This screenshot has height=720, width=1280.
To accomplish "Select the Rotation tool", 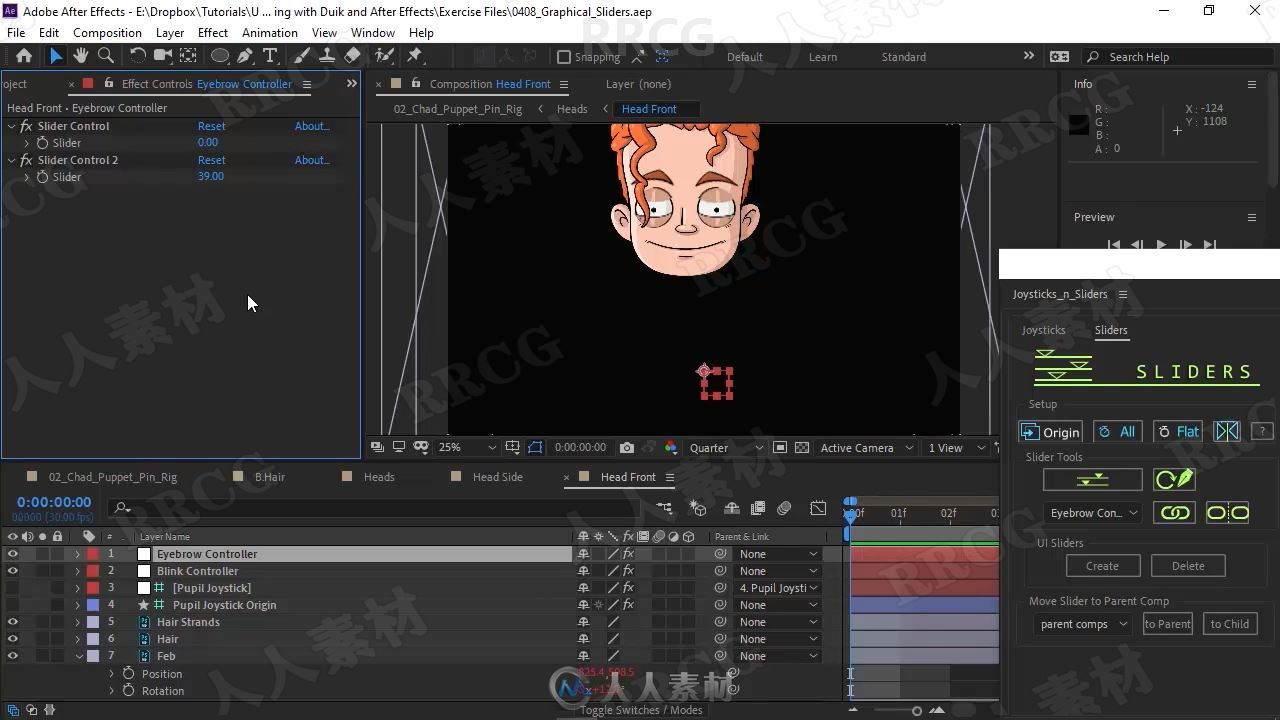I will (x=137, y=57).
